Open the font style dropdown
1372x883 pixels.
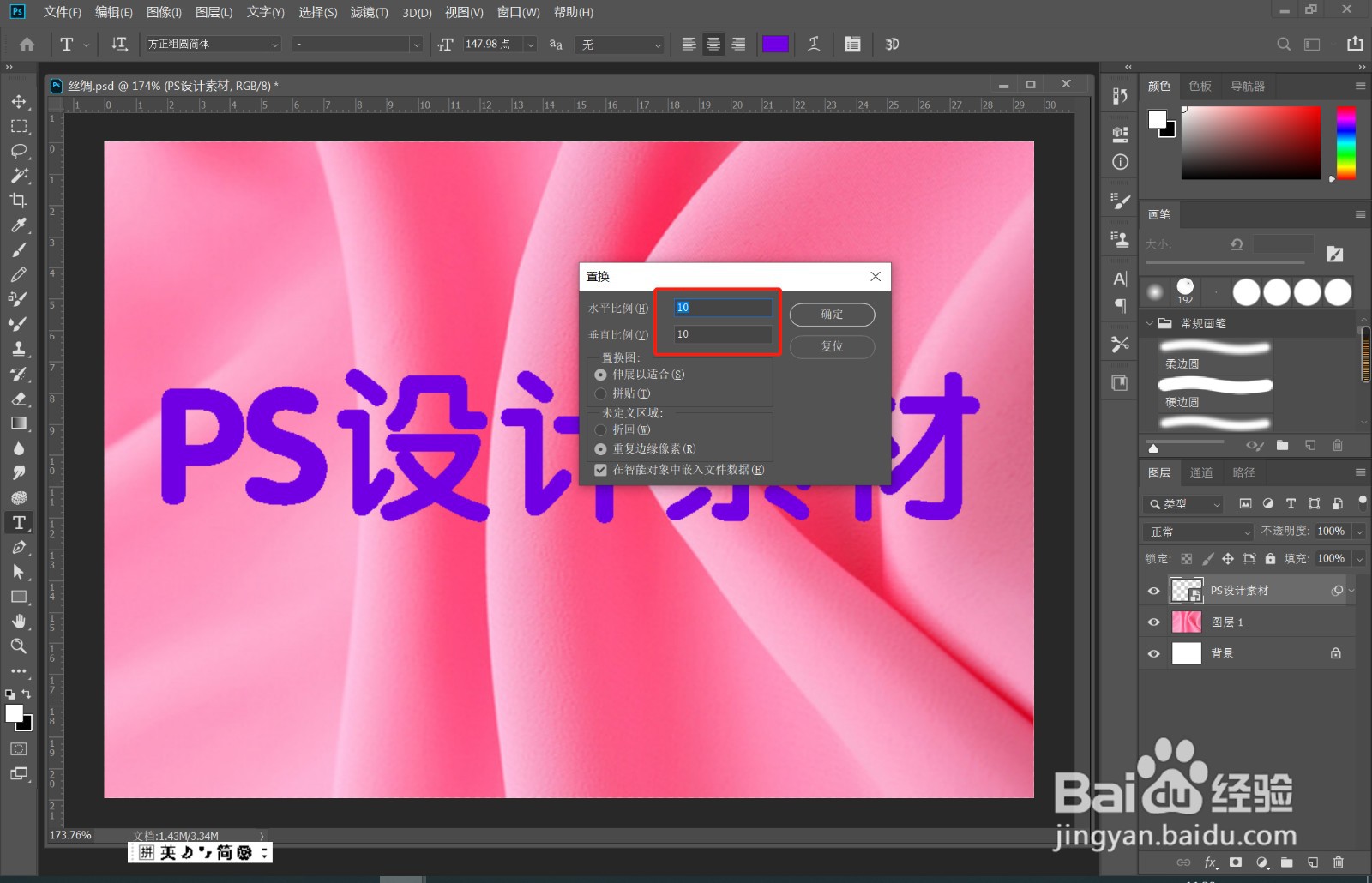[x=416, y=44]
